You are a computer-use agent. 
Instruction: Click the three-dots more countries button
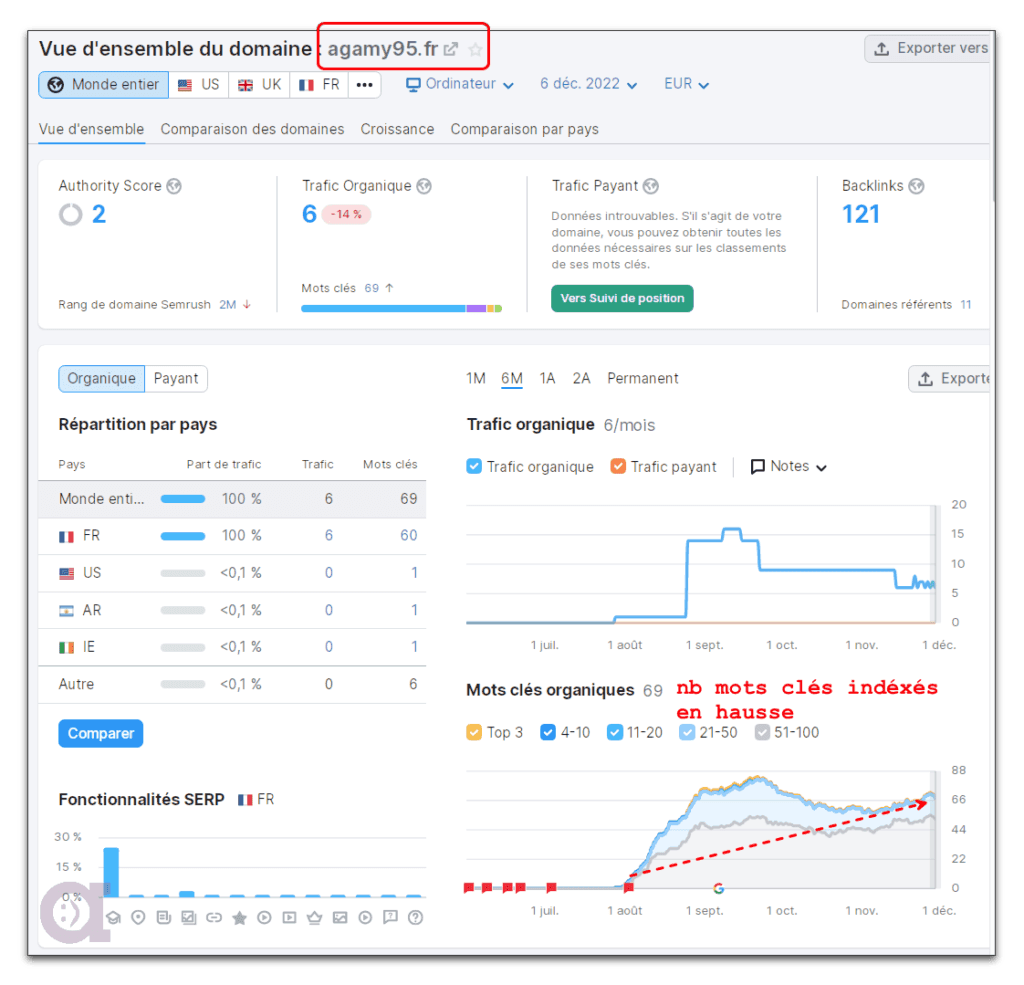click(364, 85)
